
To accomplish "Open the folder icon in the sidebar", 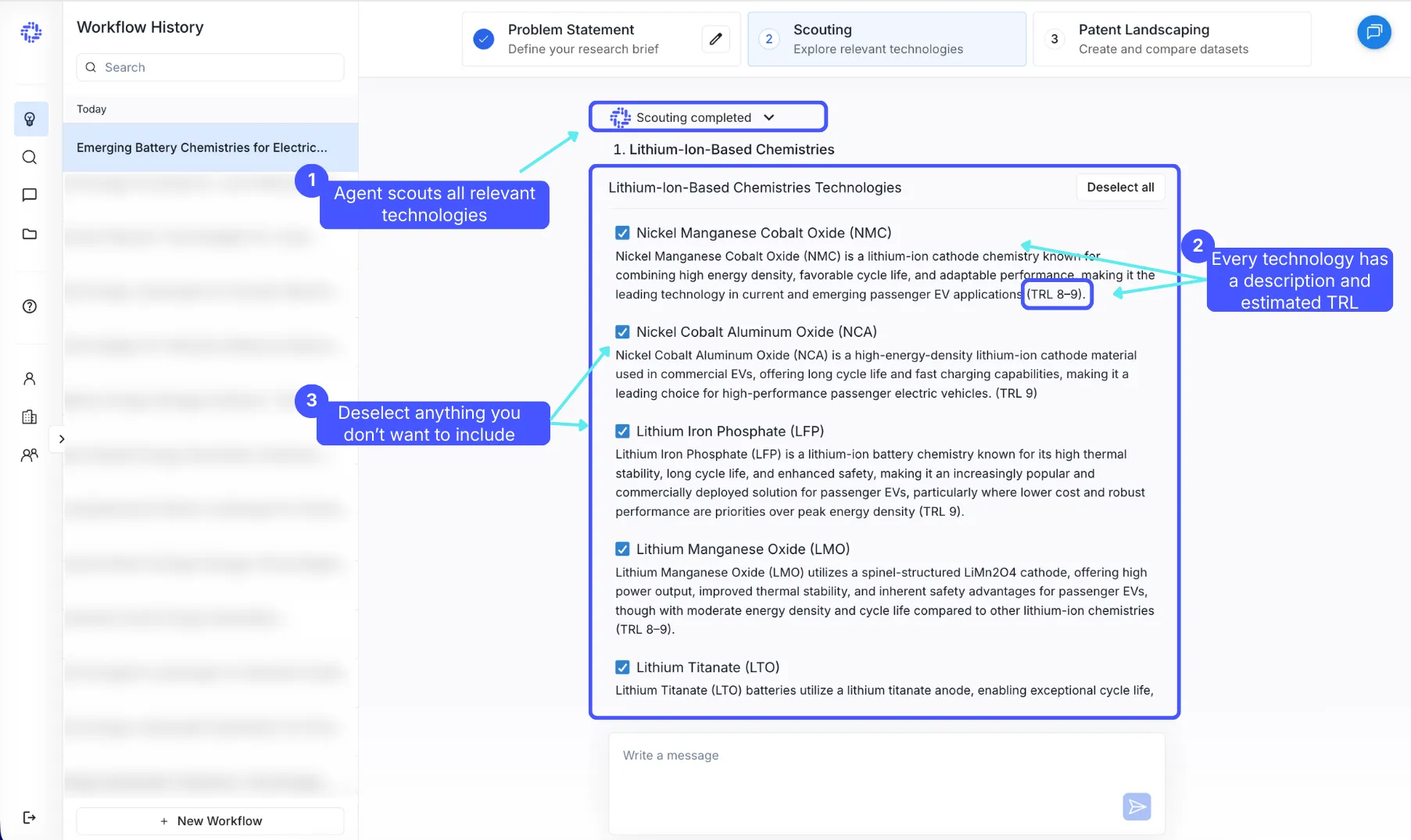I will [30, 234].
